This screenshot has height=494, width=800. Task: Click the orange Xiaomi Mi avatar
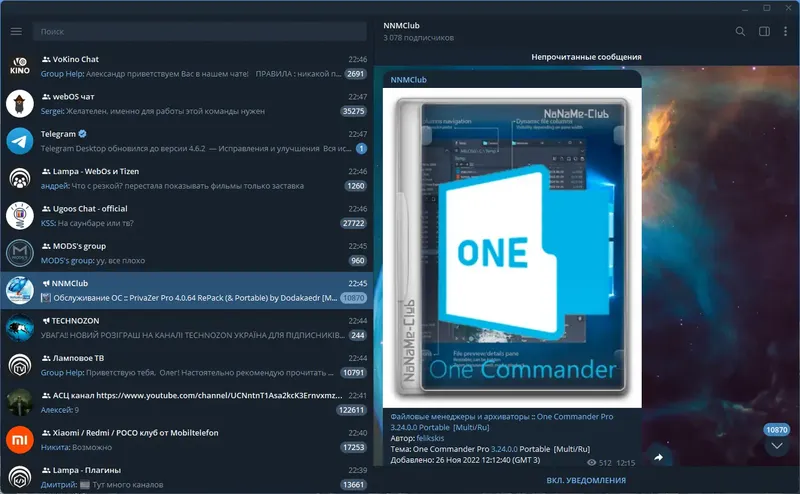point(20,439)
